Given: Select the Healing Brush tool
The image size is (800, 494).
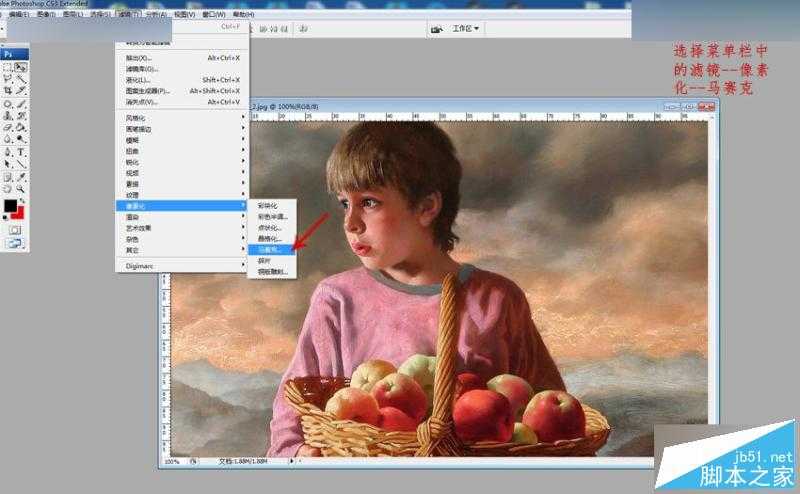Looking at the screenshot, I should [8, 104].
